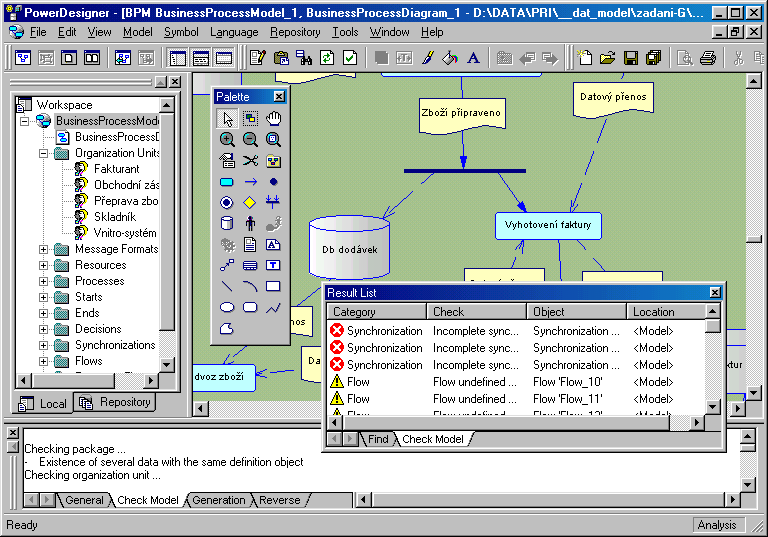The width and height of the screenshot is (768, 537).
Task: Select the Synchronization tool in Palette
Action: [x=273, y=201]
